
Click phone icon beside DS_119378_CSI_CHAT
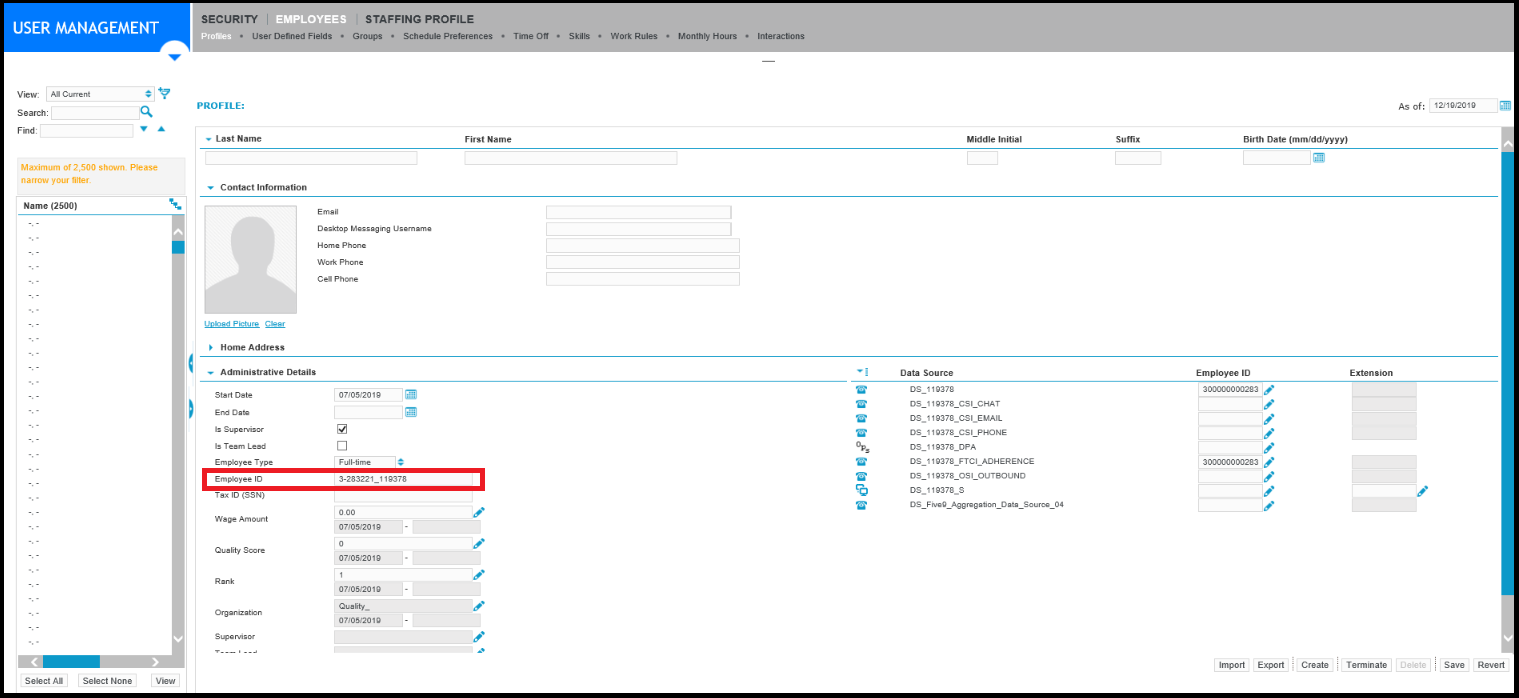coord(861,404)
